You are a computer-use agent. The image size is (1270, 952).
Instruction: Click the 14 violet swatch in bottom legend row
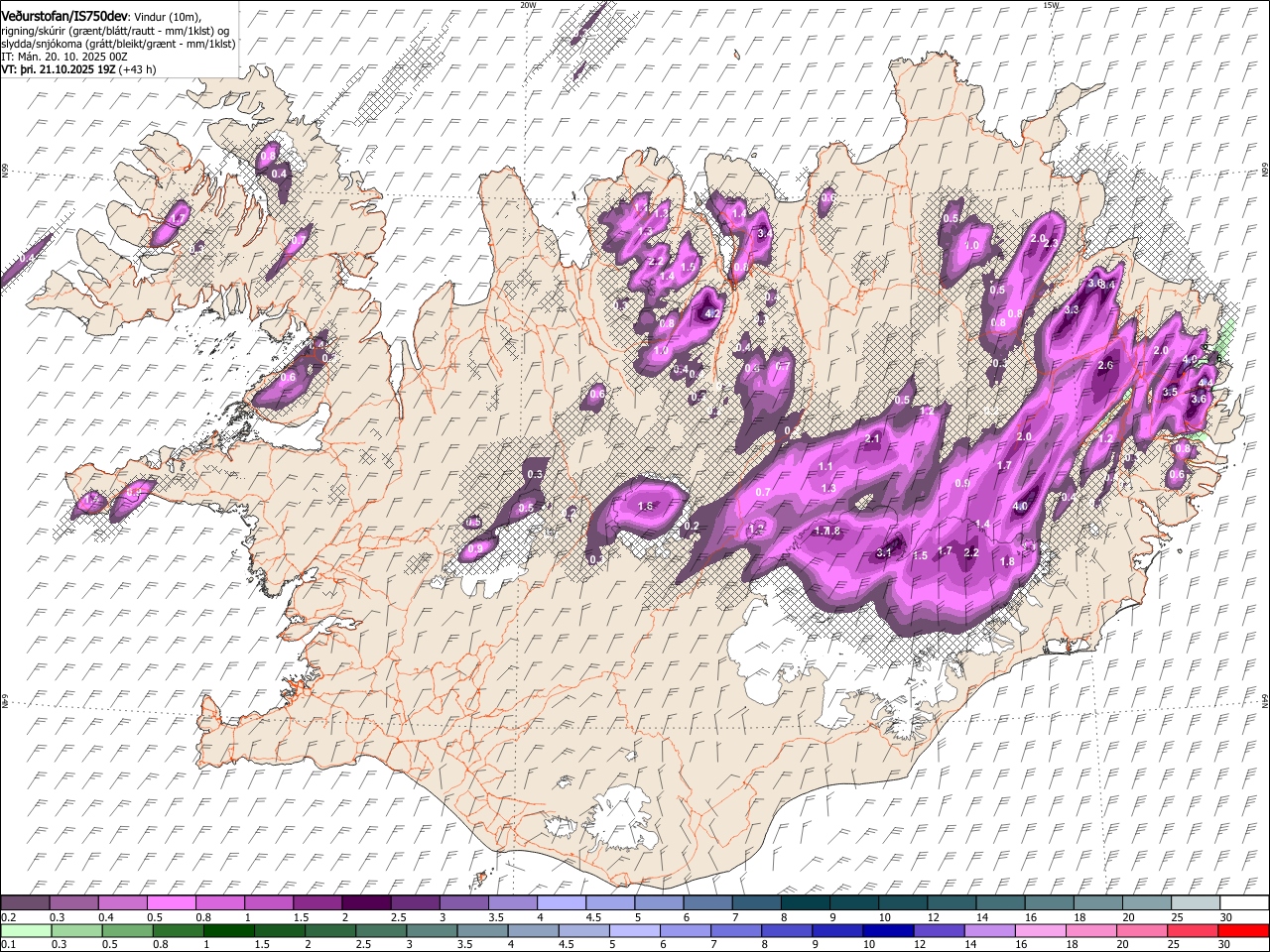tap(989, 930)
